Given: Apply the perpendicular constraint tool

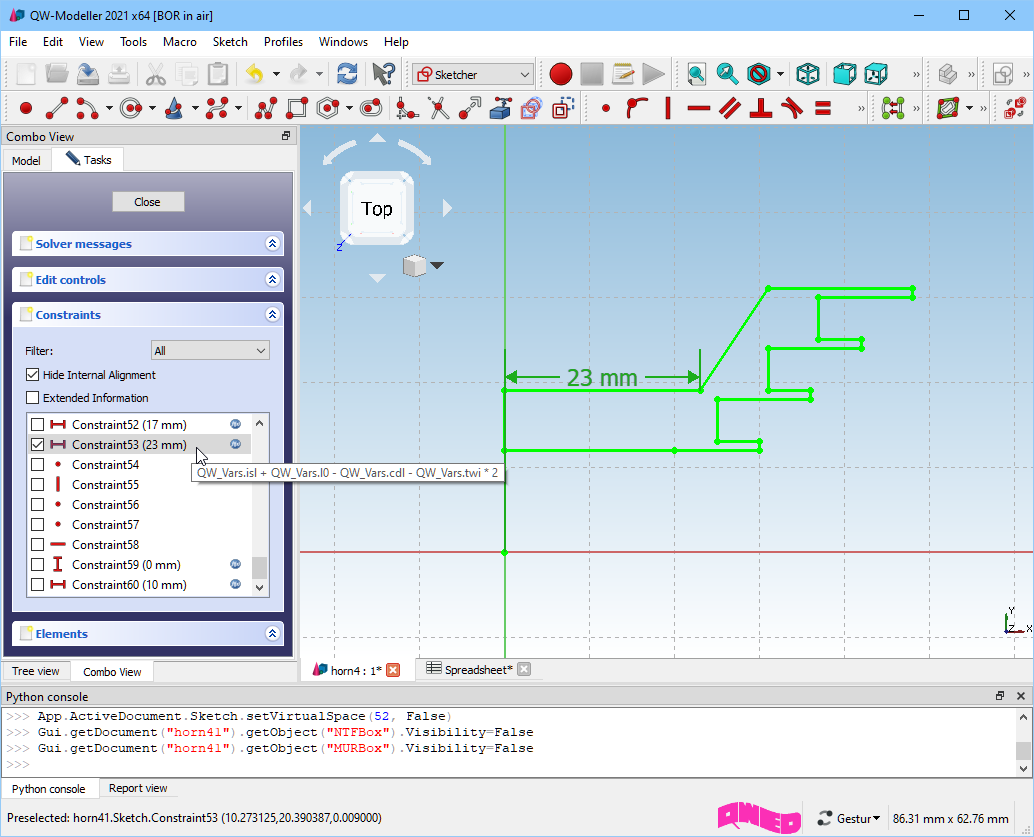Looking at the screenshot, I should [x=760, y=108].
